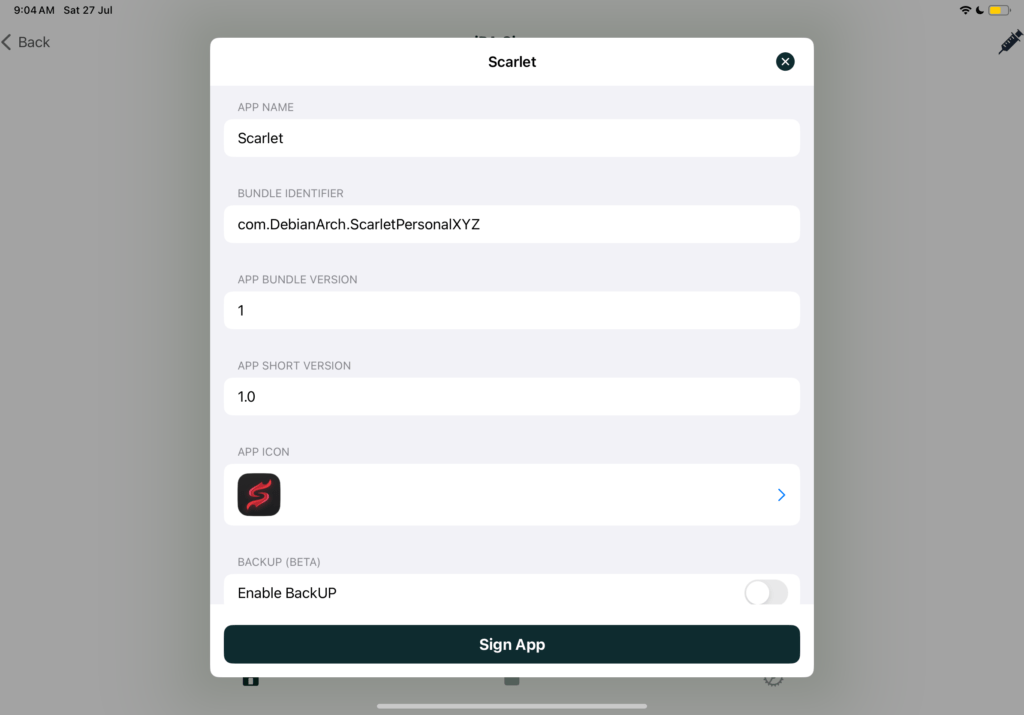1024x715 pixels.
Task: Tap the Wi-Fi status icon
Action: pyautogui.click(x=965, y=10)
